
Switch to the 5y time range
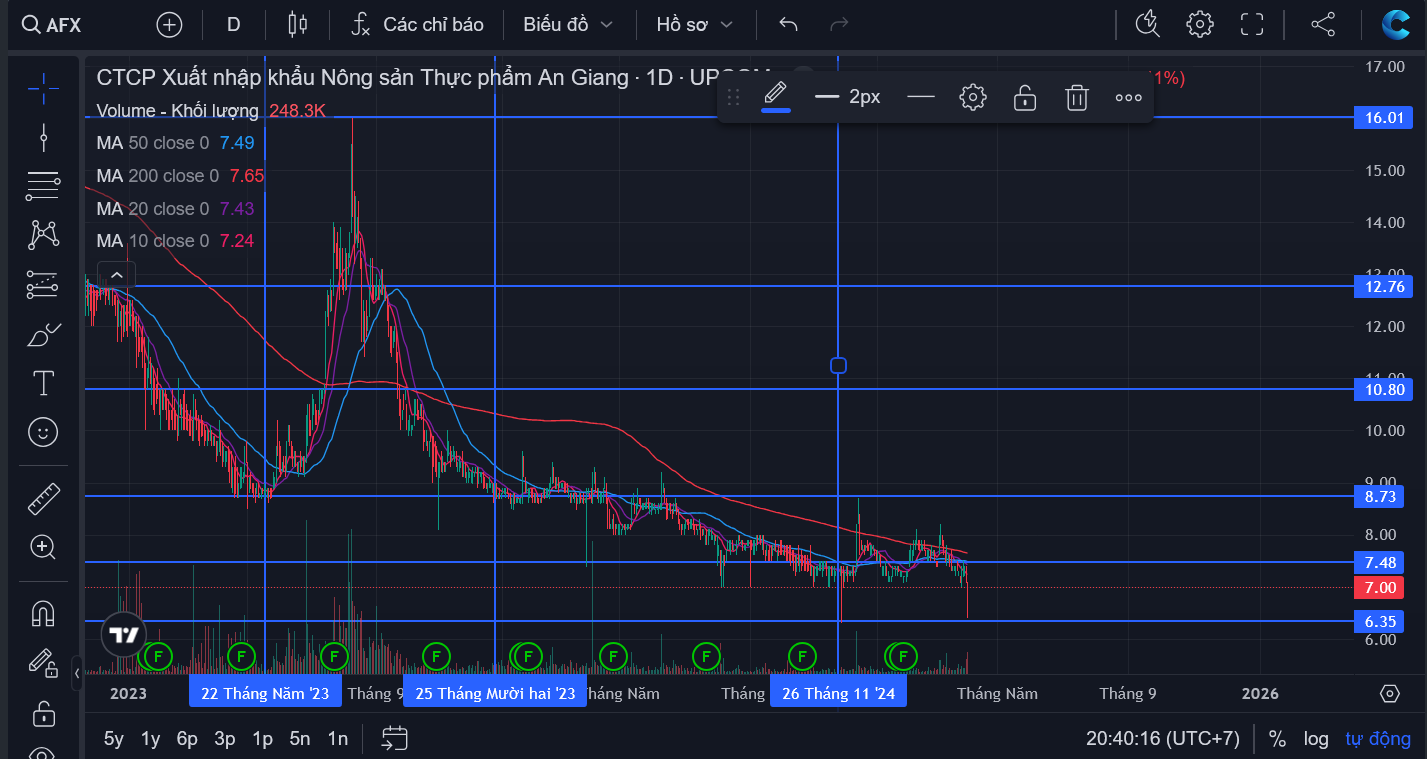[x=114, y=739]
